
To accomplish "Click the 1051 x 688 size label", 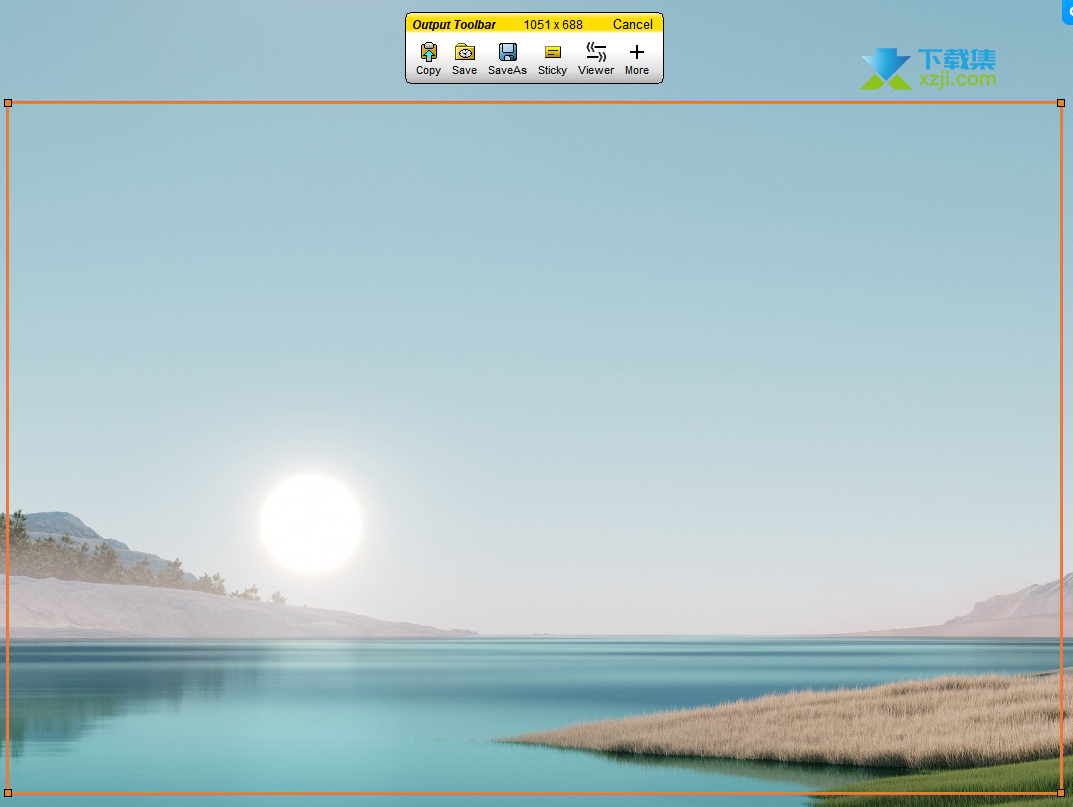I will tap(553, 25).
